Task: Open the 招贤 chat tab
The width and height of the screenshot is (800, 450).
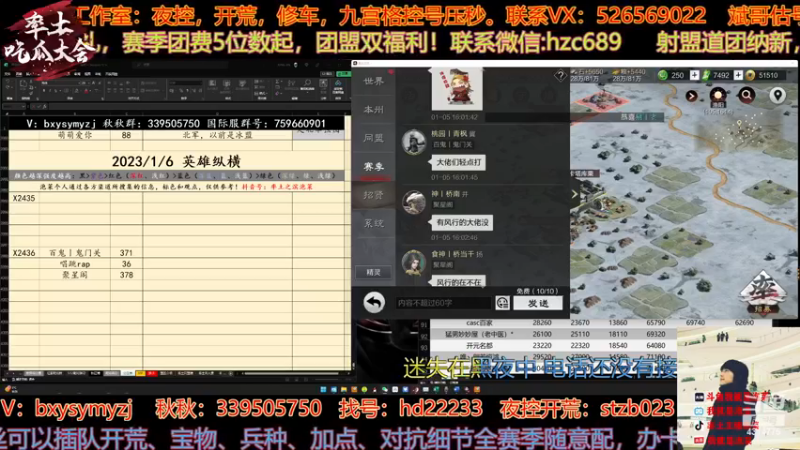Action: pyautogui.click(x=373, y=195)
